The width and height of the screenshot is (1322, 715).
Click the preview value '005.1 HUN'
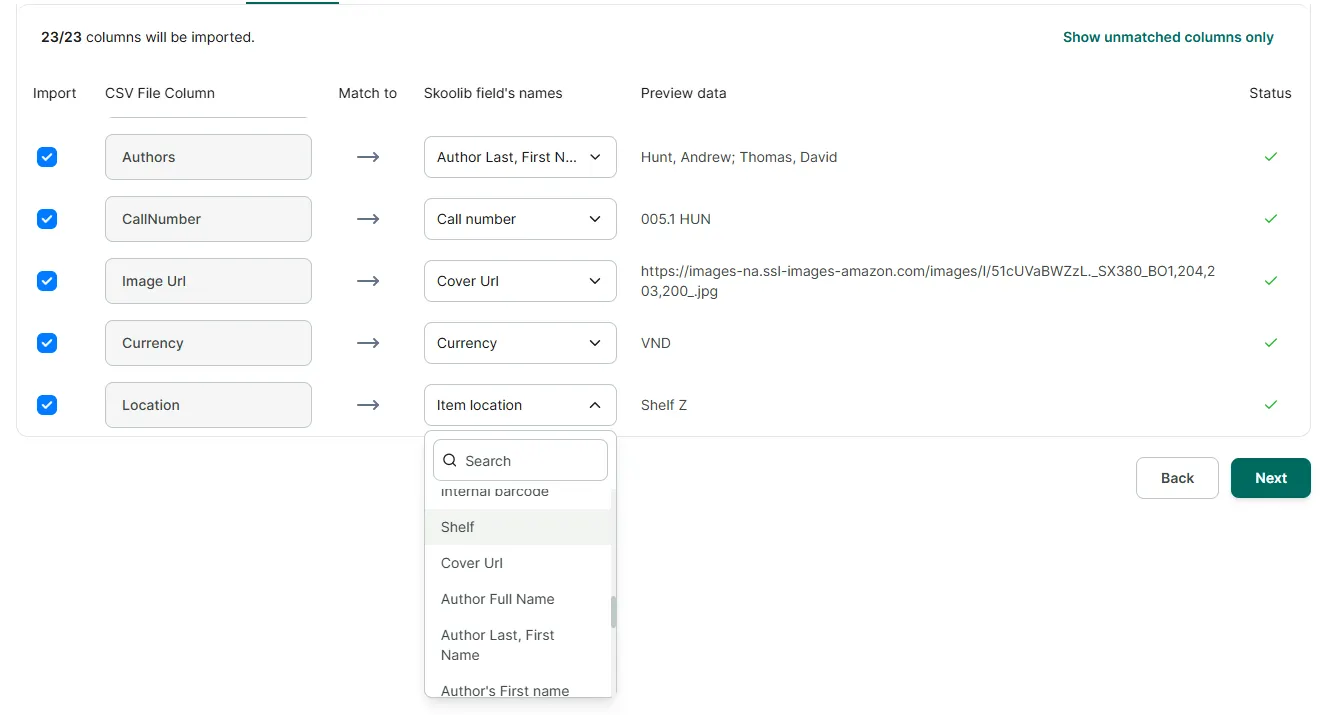click(676, 219)
